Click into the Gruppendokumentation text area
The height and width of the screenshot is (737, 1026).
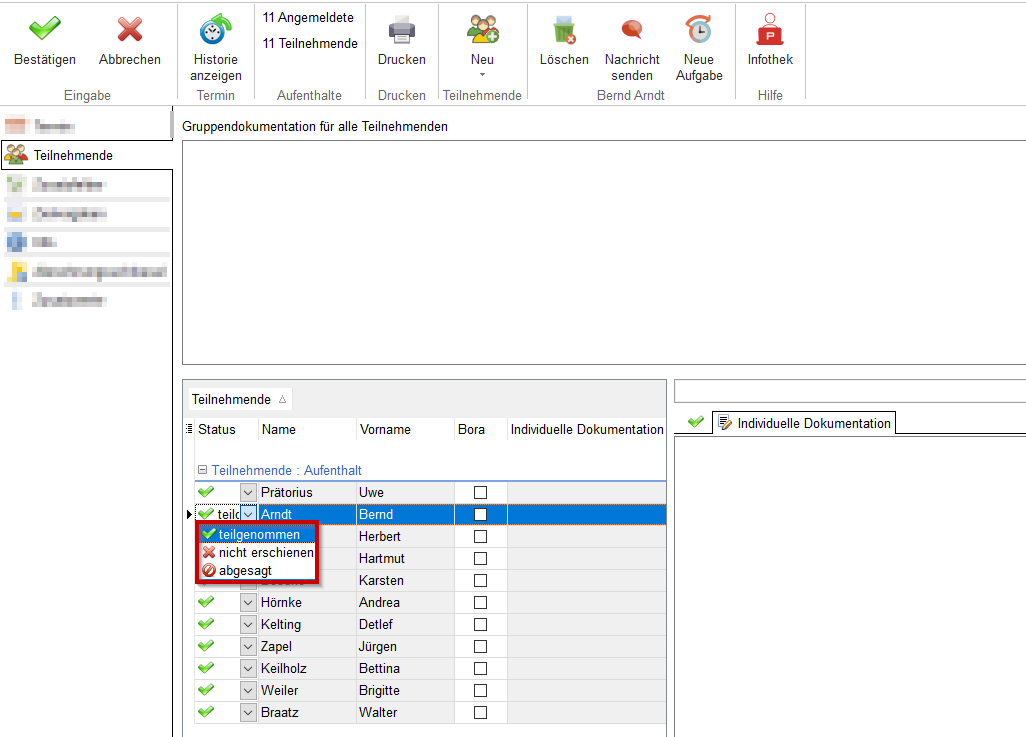click(x=603, y=250)
